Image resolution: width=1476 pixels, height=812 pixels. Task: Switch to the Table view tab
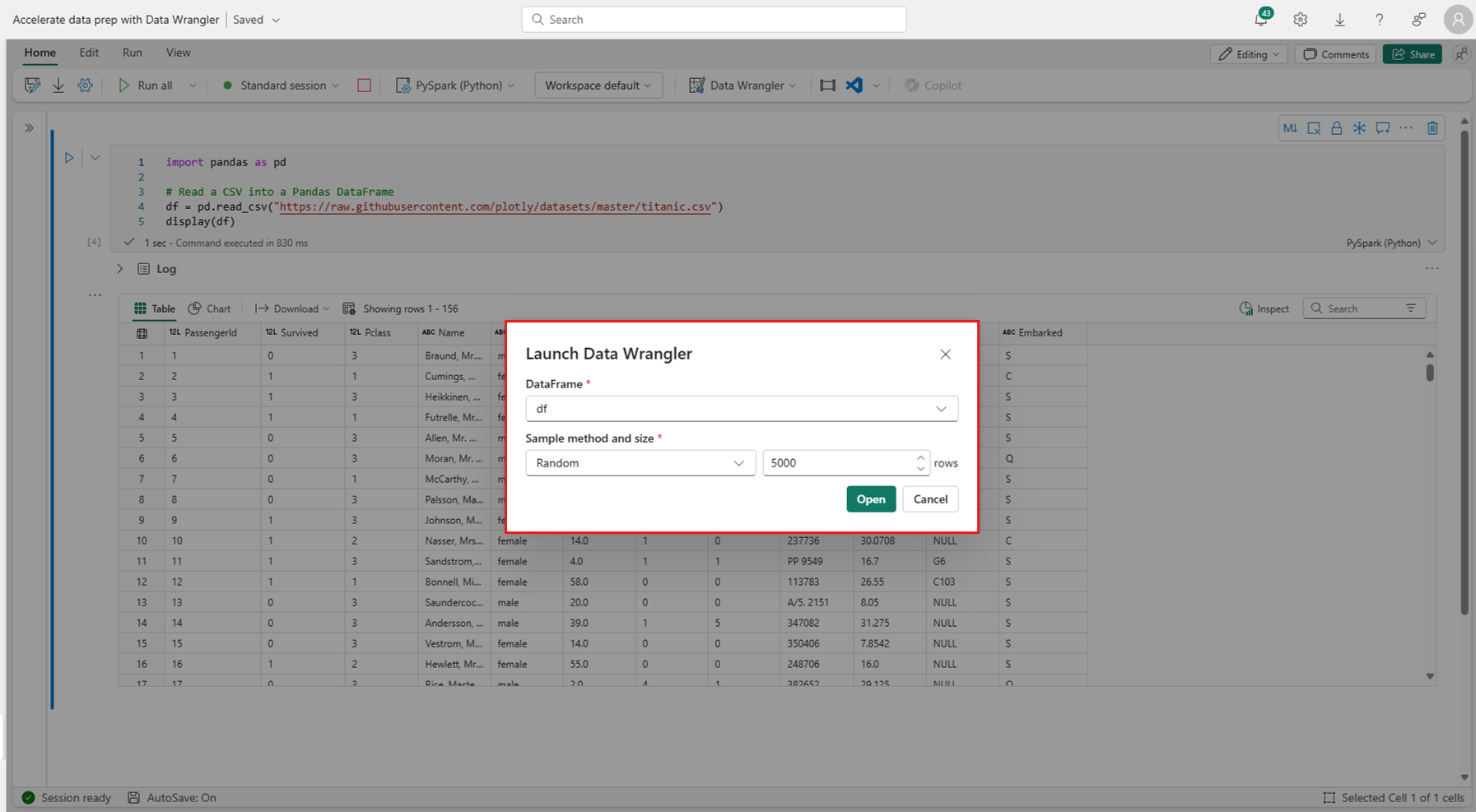(x=155, y=309)
